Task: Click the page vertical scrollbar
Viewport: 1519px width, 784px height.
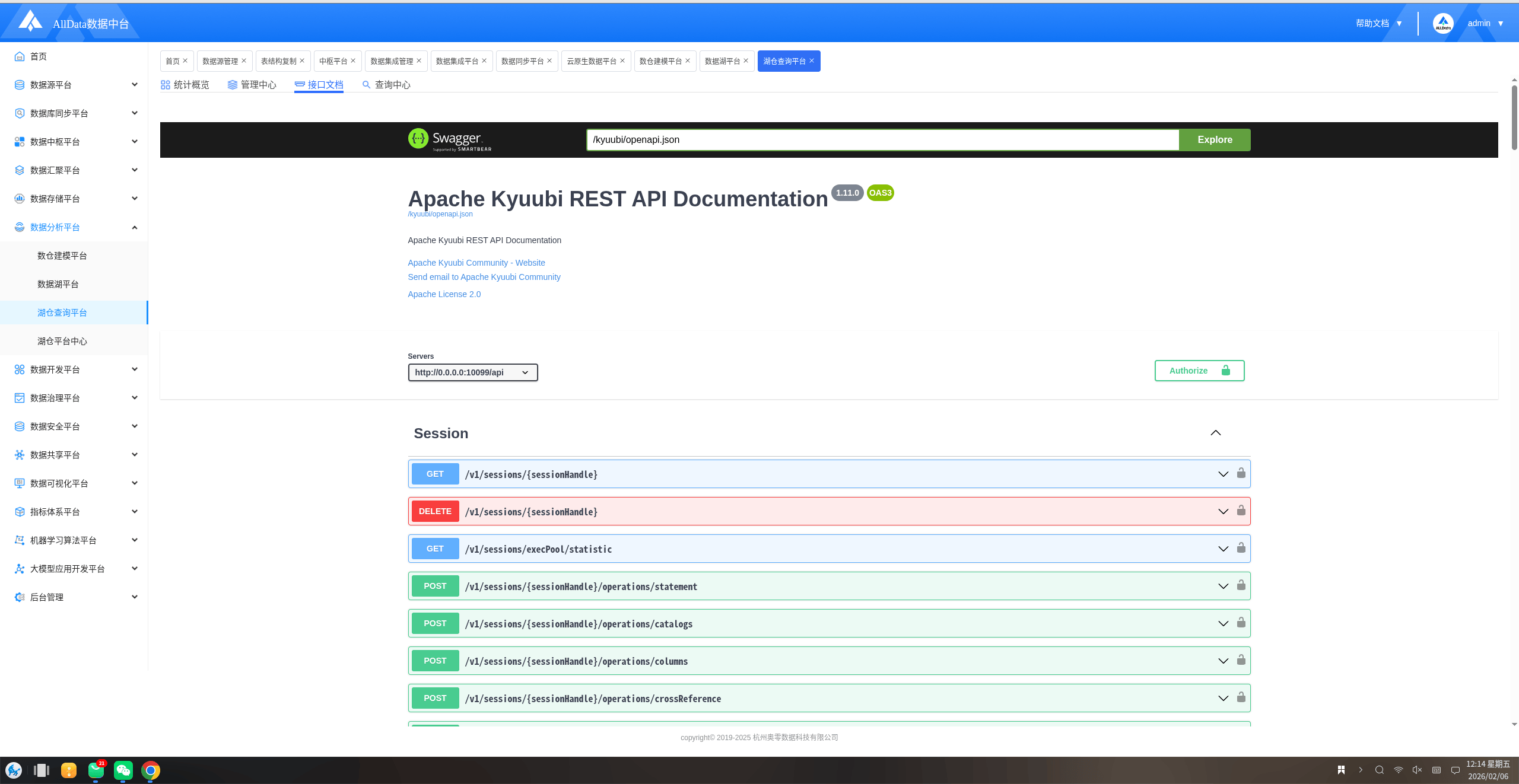Action: [1514, 119]
